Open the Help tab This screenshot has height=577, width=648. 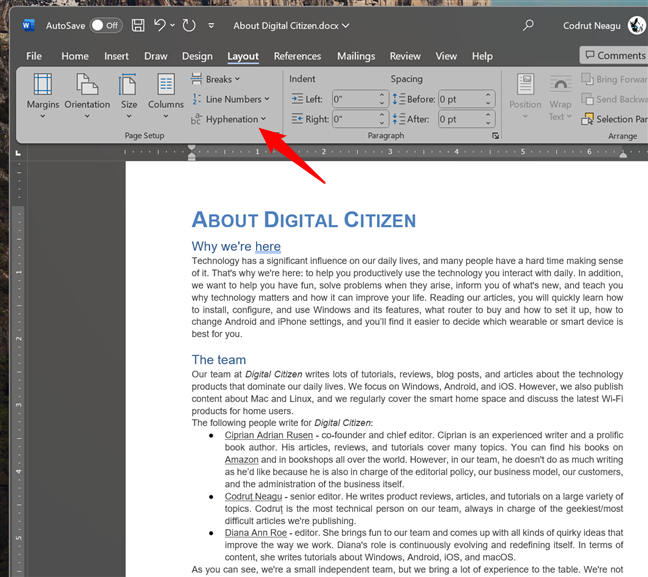tap(482, 56)
